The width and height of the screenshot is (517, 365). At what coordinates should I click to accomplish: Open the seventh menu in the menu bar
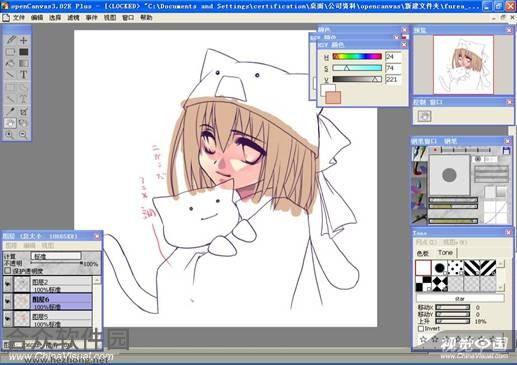pyautogui.click(x=128, y=18)
